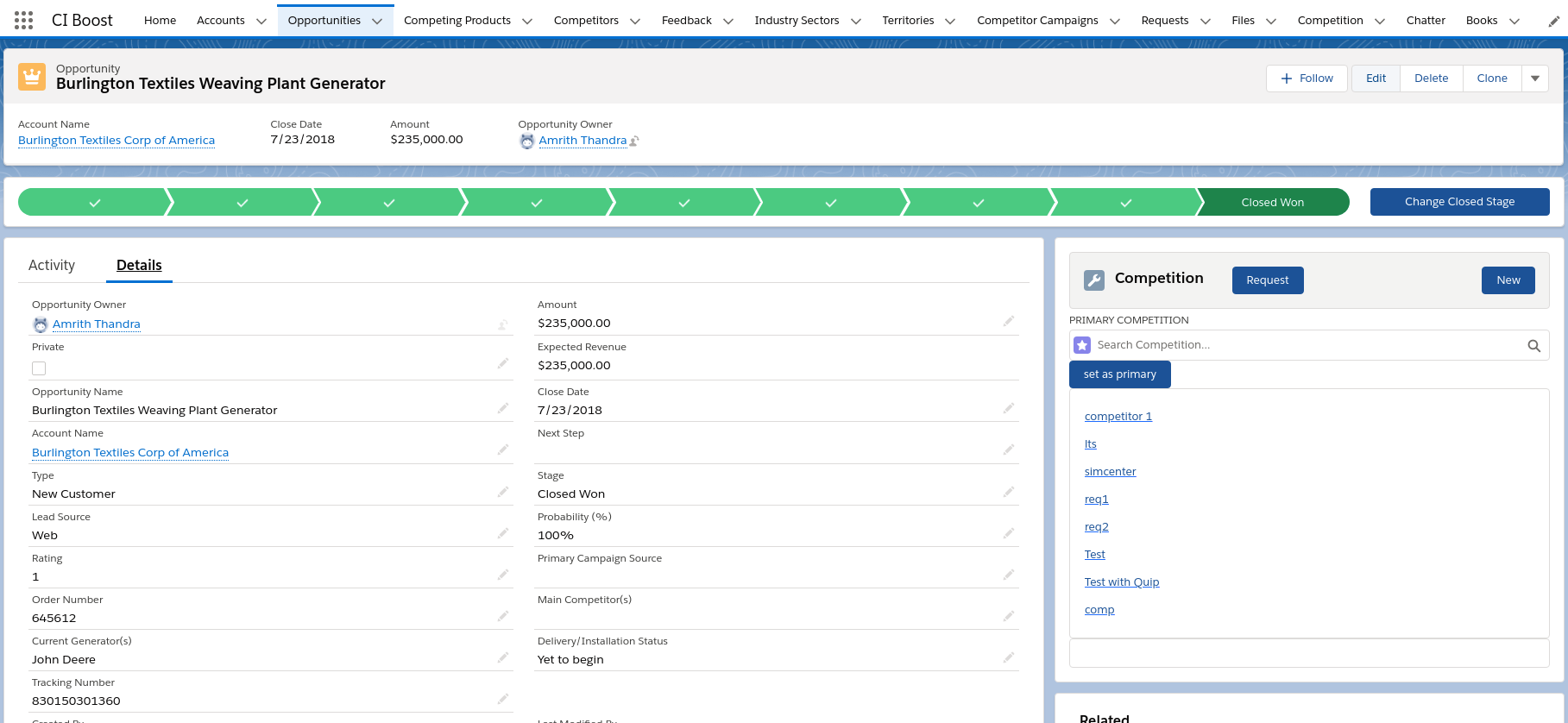Expand the Competitor Campaigns dropdown chevron
This screenshot has height=723, width=1568.
coord(1115,21)
